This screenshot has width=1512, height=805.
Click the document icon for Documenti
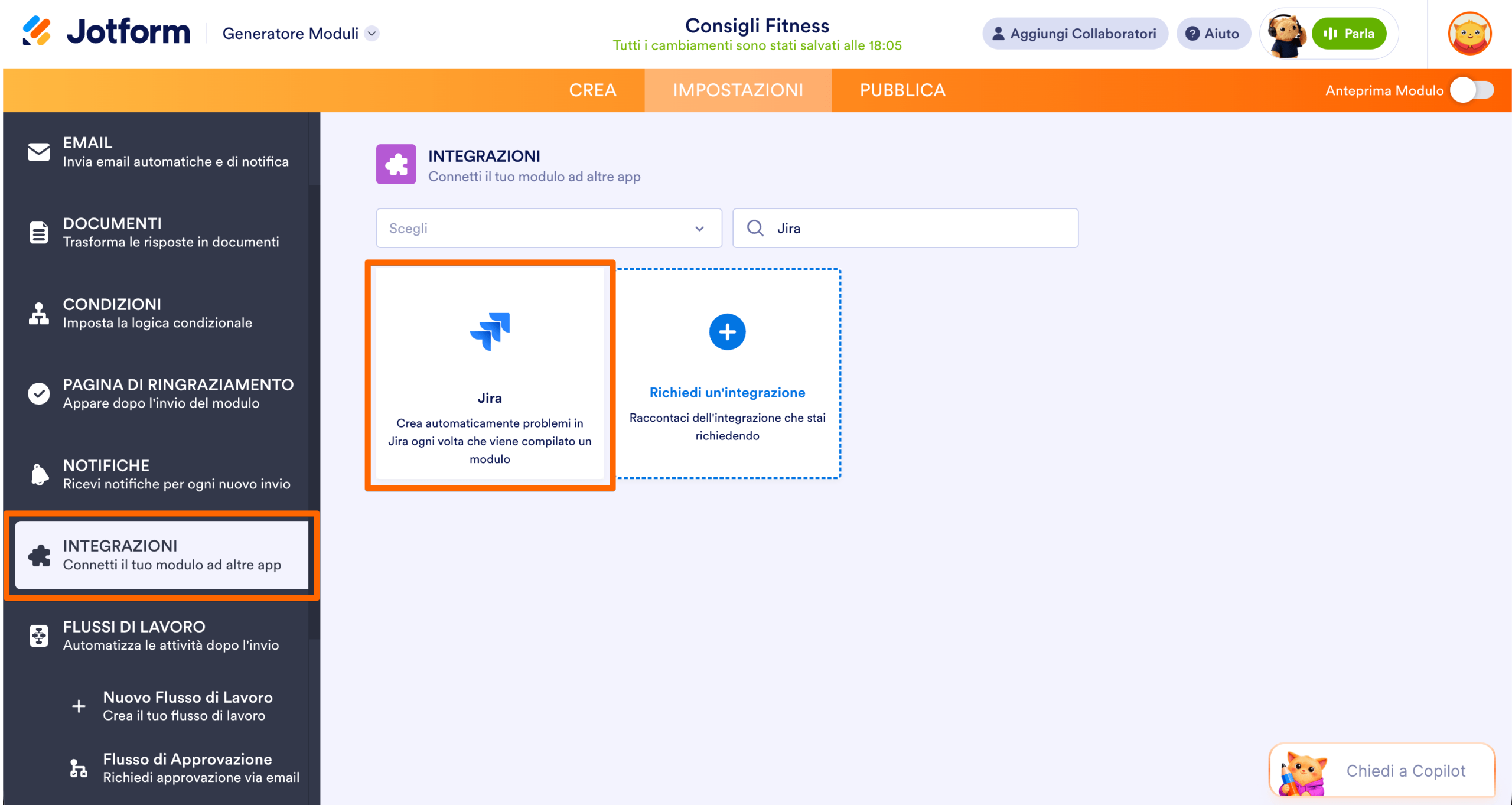(x=39, y=233)
